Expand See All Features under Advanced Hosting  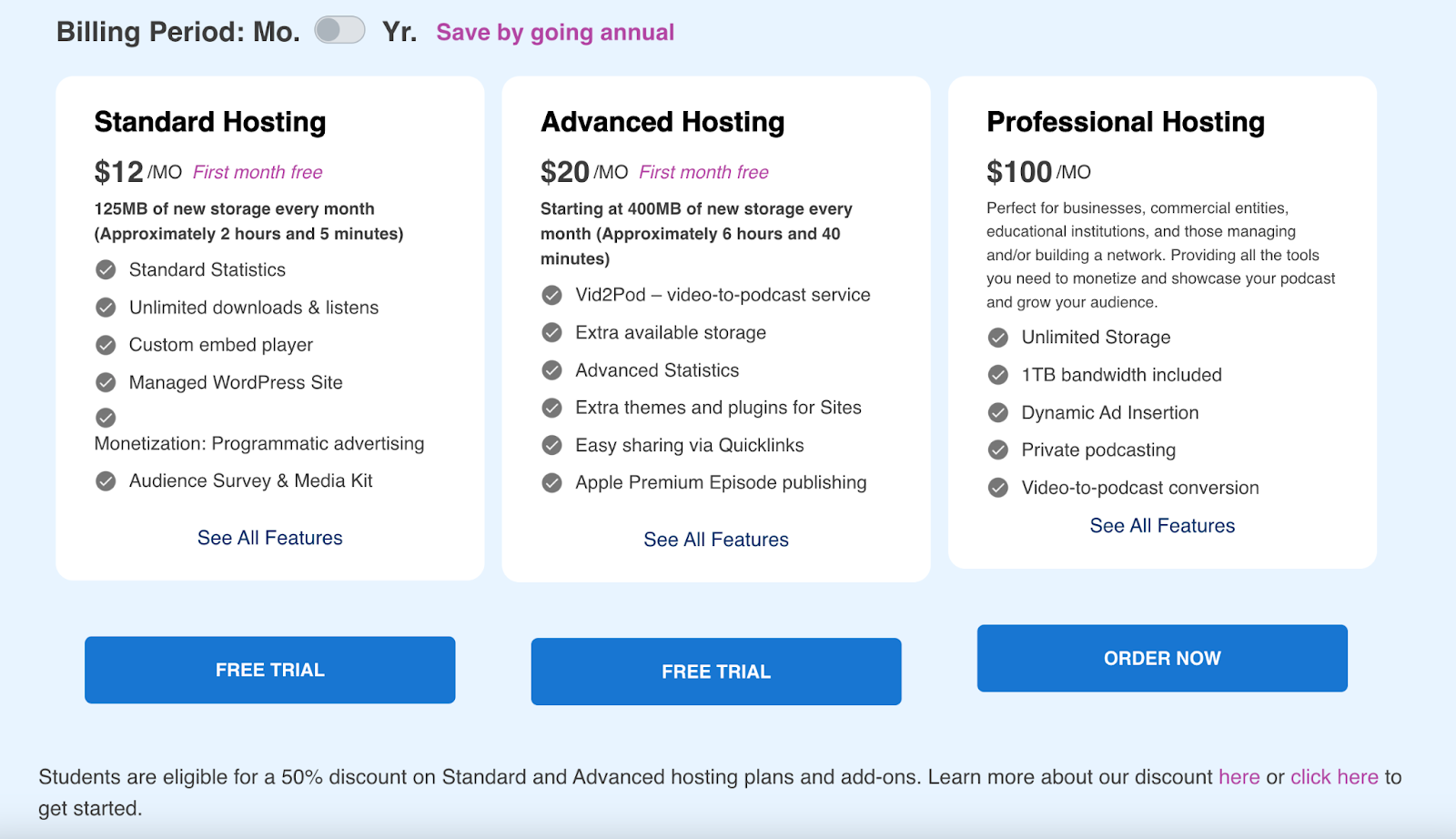(715, 539)
